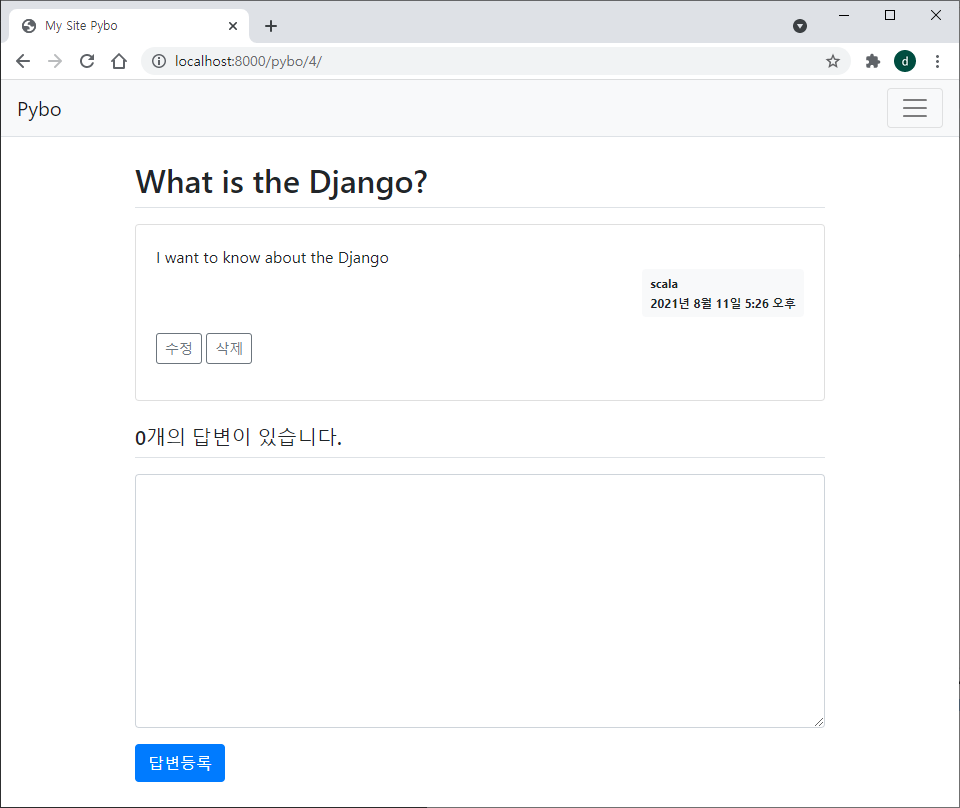
Task: Go back using browser back arrow
Action: (23, 61)
